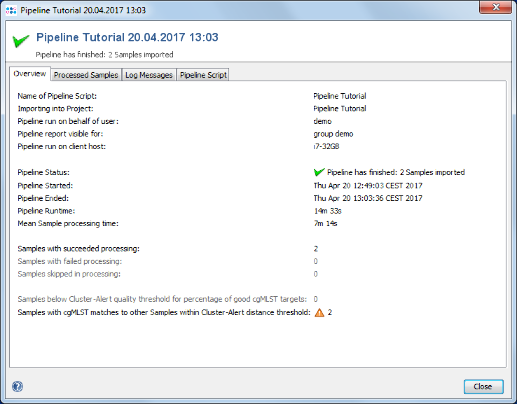
Task: Click start time 'Thu Apr 20 12:49:03 CEST 2017'
Action: [368, 186]
